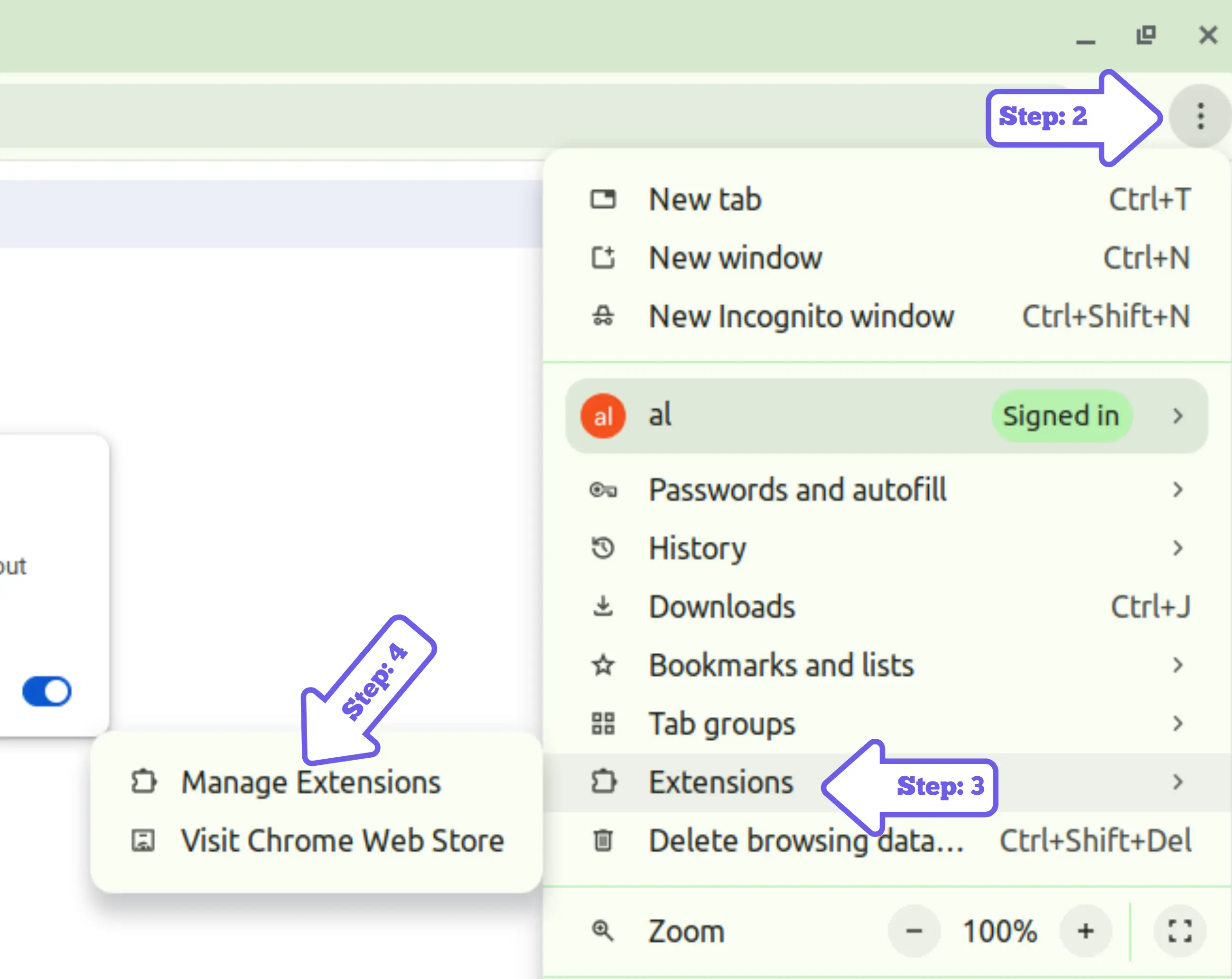Click the al profile avatar

click(x=603, y=415)
